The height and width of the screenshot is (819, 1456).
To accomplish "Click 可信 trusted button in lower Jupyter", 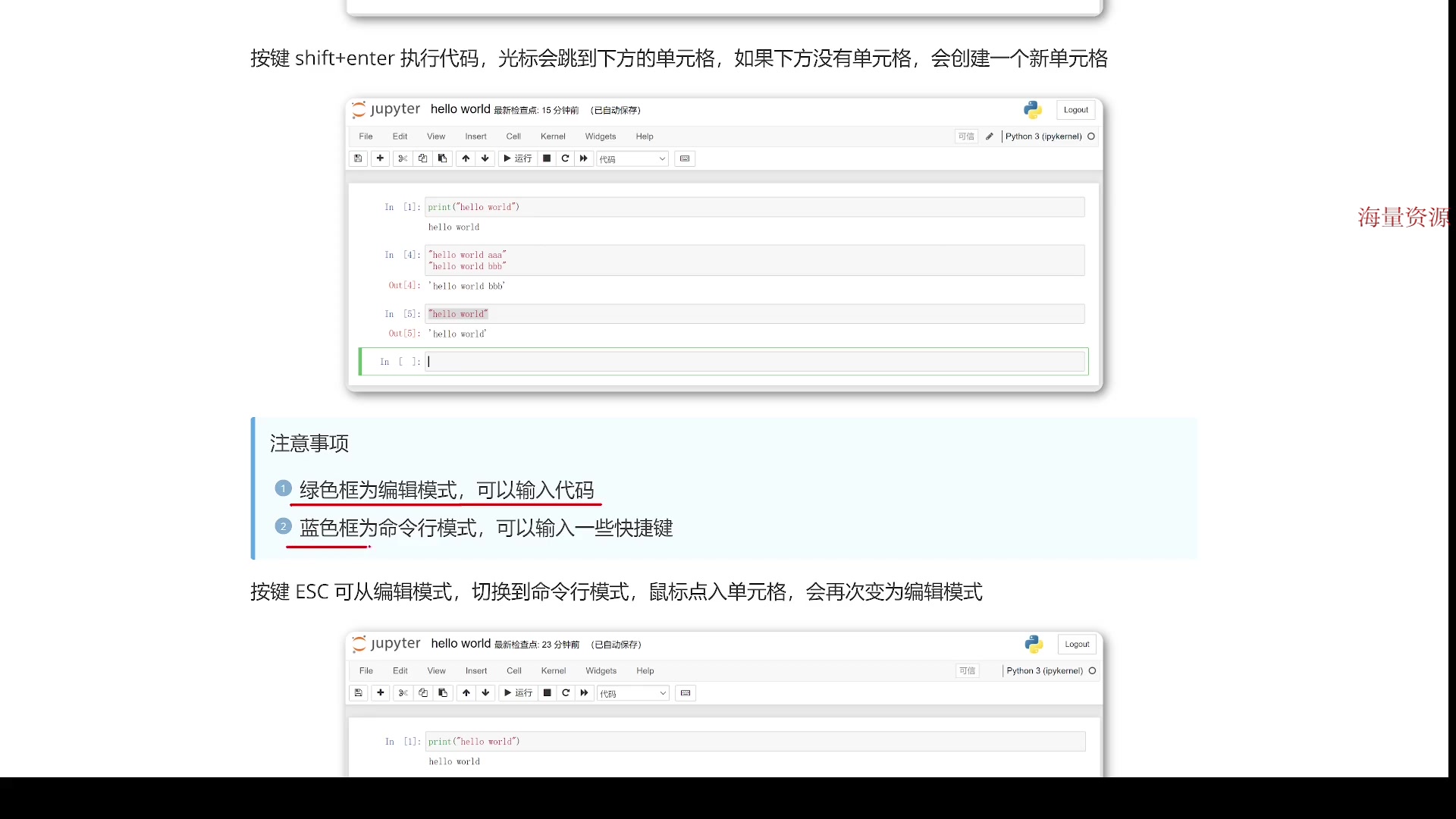I will pos(967,671).
